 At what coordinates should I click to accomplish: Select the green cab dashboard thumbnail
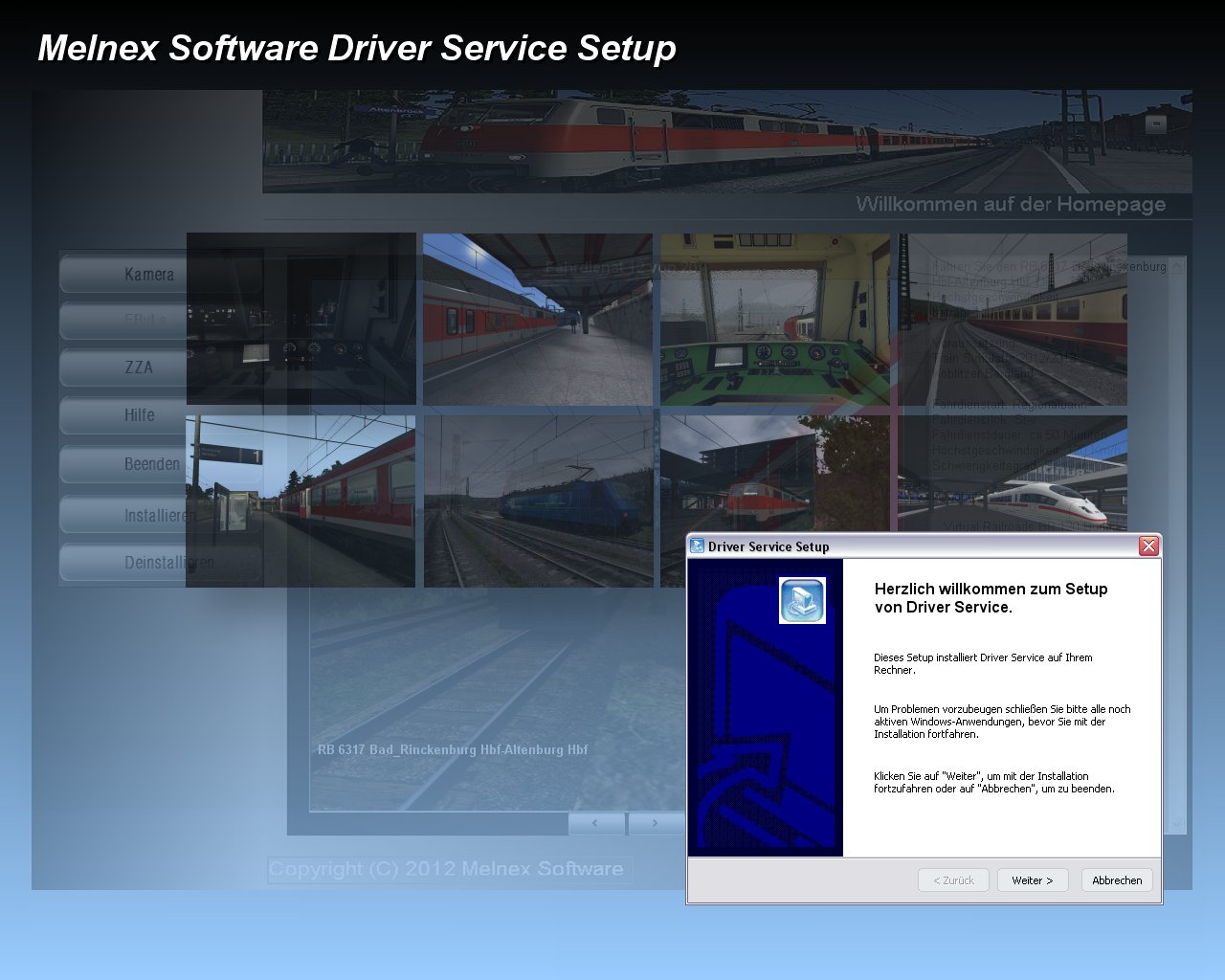point(775,319)
